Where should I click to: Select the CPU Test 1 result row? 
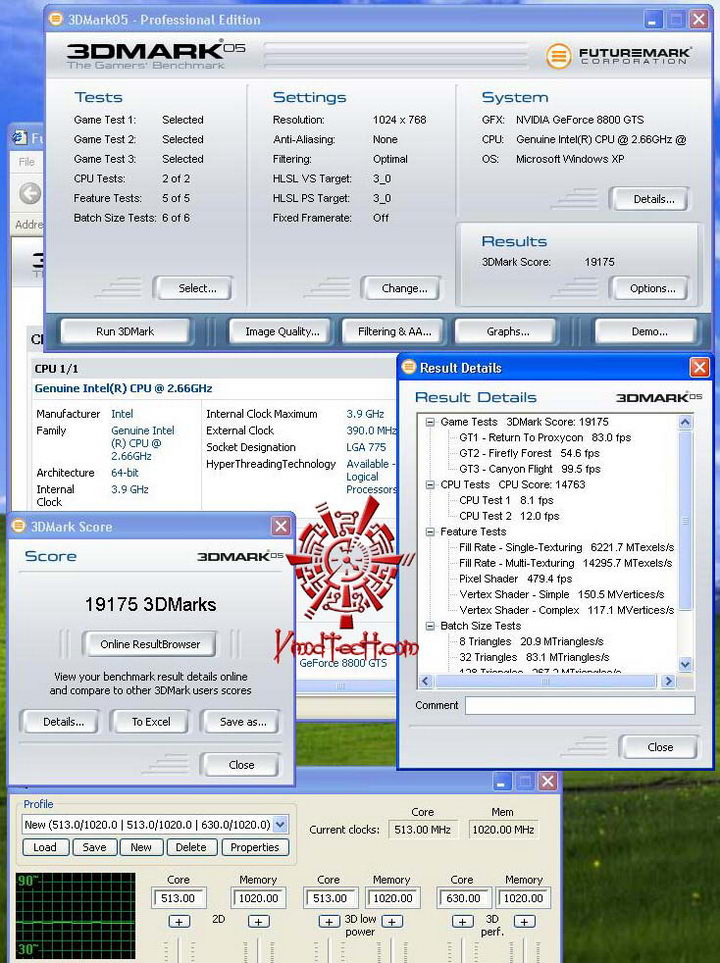[506, 500]
